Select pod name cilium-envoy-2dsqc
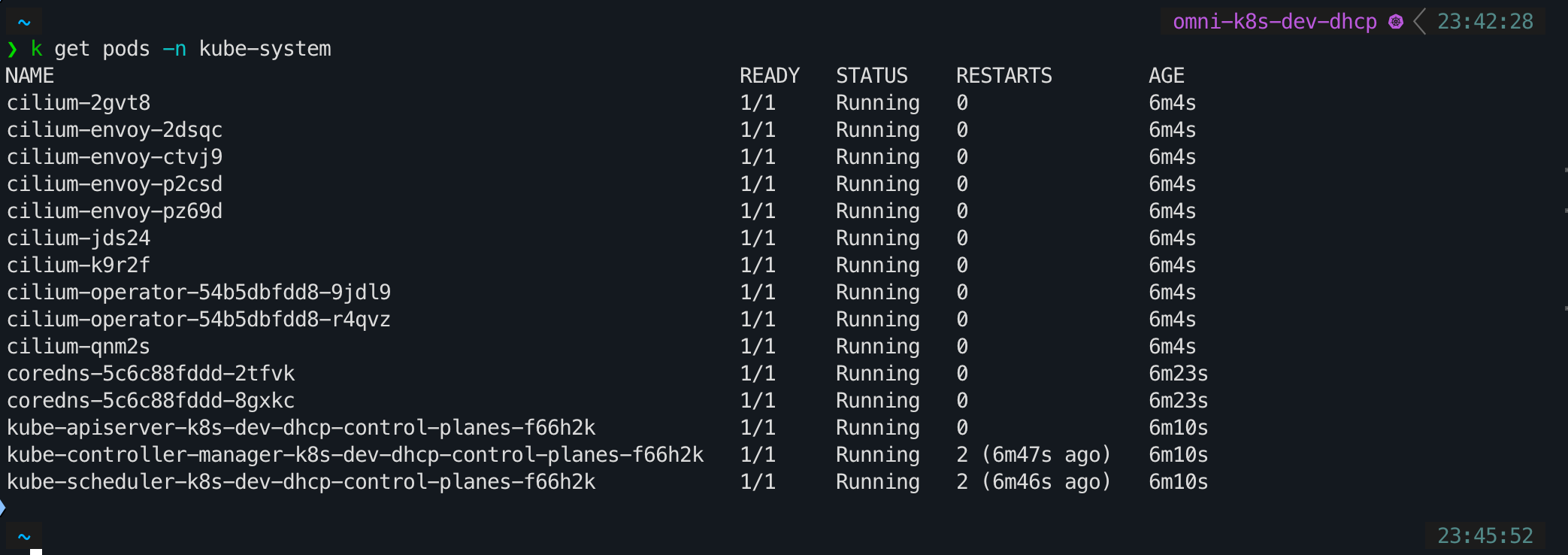Image resolution: width=1568 pixels, height=555 pixels. coord(114,130)
